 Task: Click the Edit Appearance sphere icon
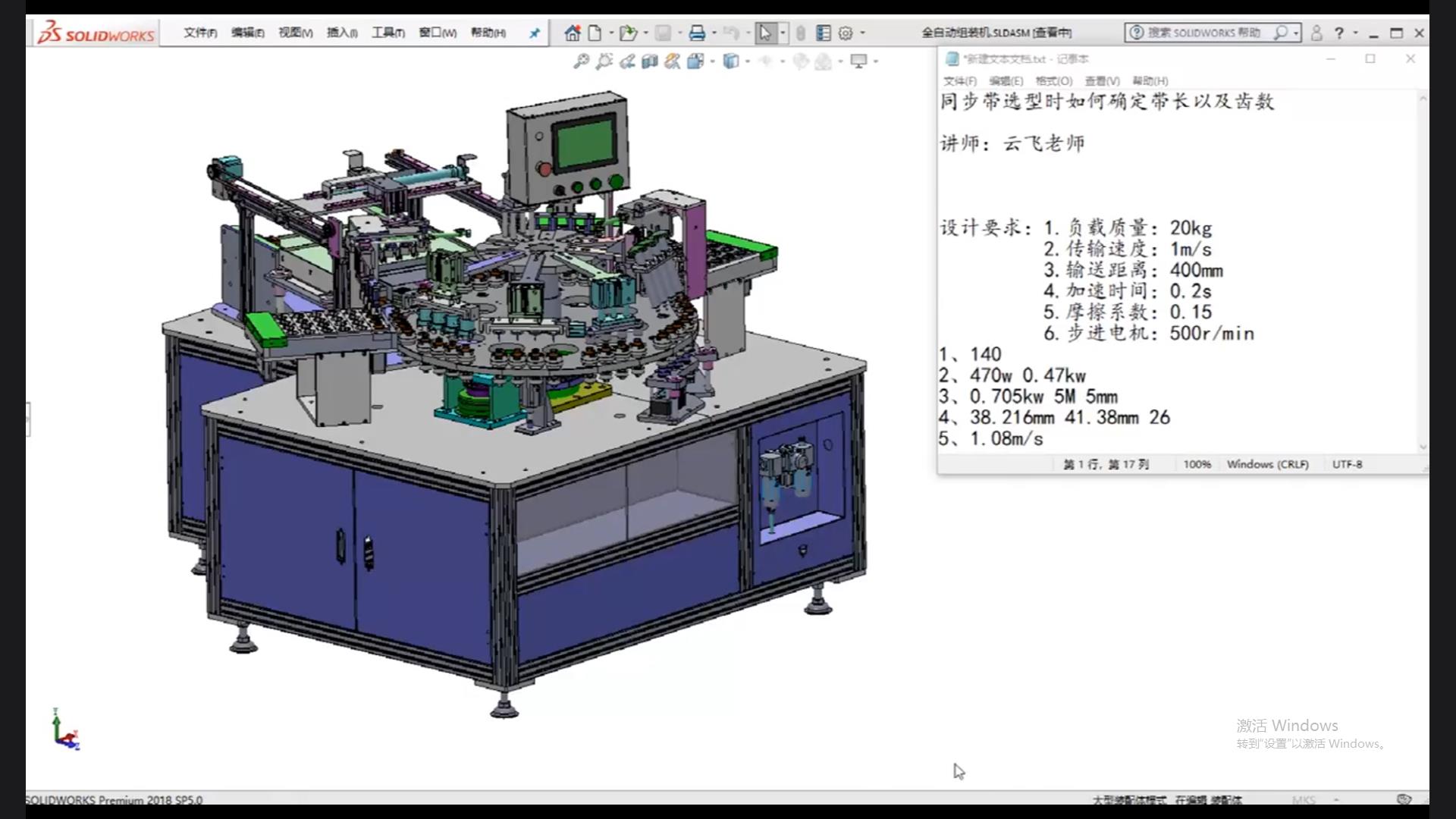pyautogui.click(x=801, y=61)
